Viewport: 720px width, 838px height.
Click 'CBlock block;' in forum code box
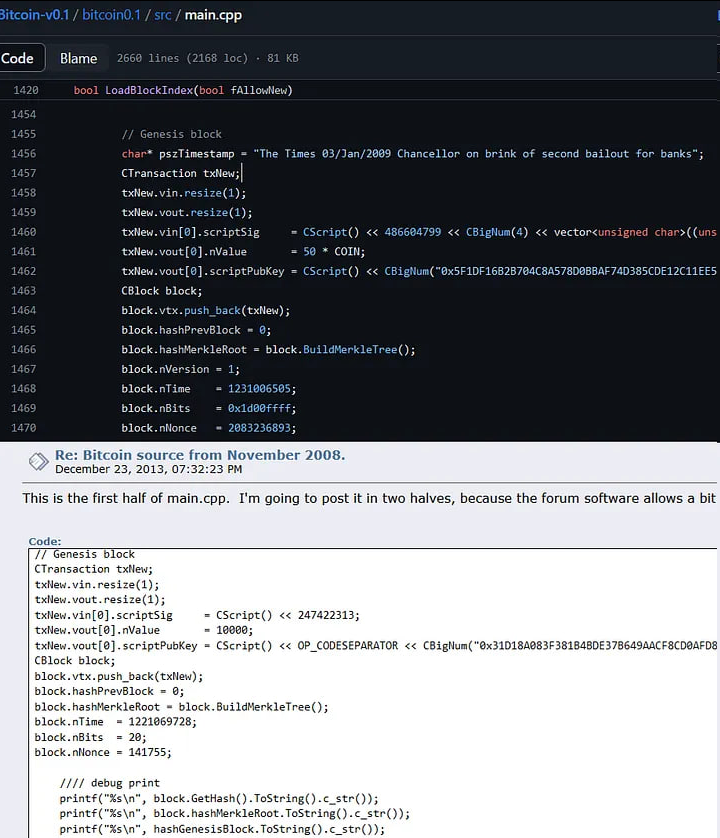pos(75,661)
